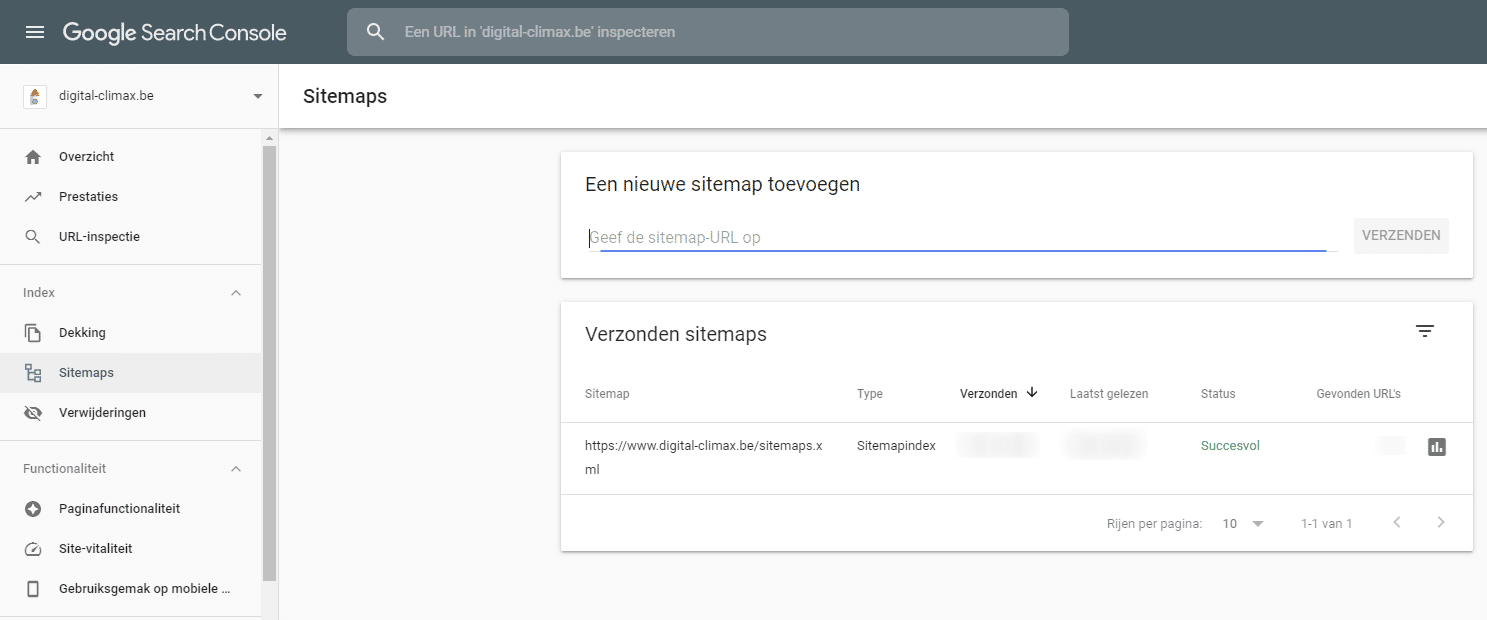Click the Dekking pages icon
Screen dimensions: 1487x620
click(x=33, y=333)
